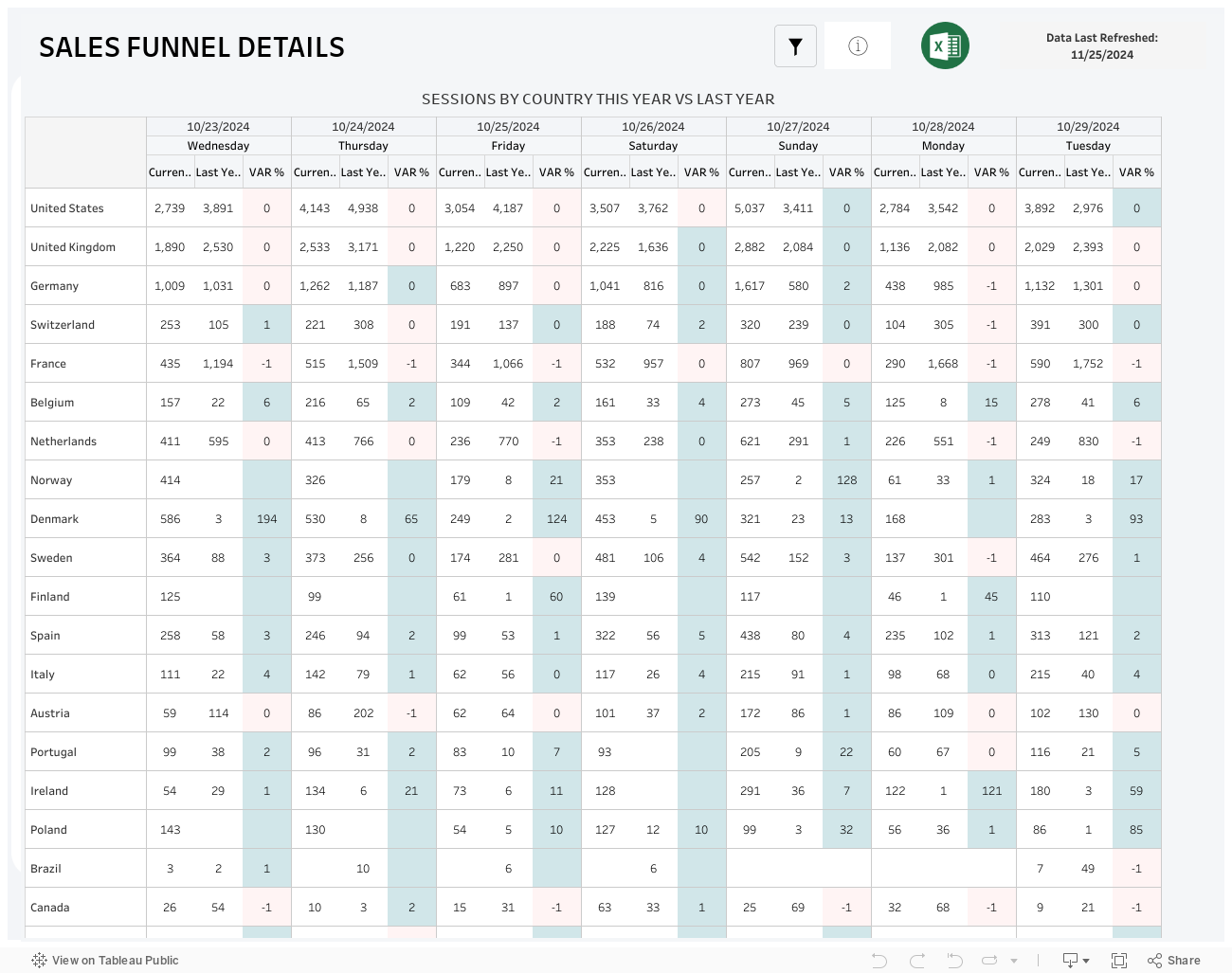Select the 10/26/2024 date header
Viewport: 1232px width, 973px height.
[653, 126]
